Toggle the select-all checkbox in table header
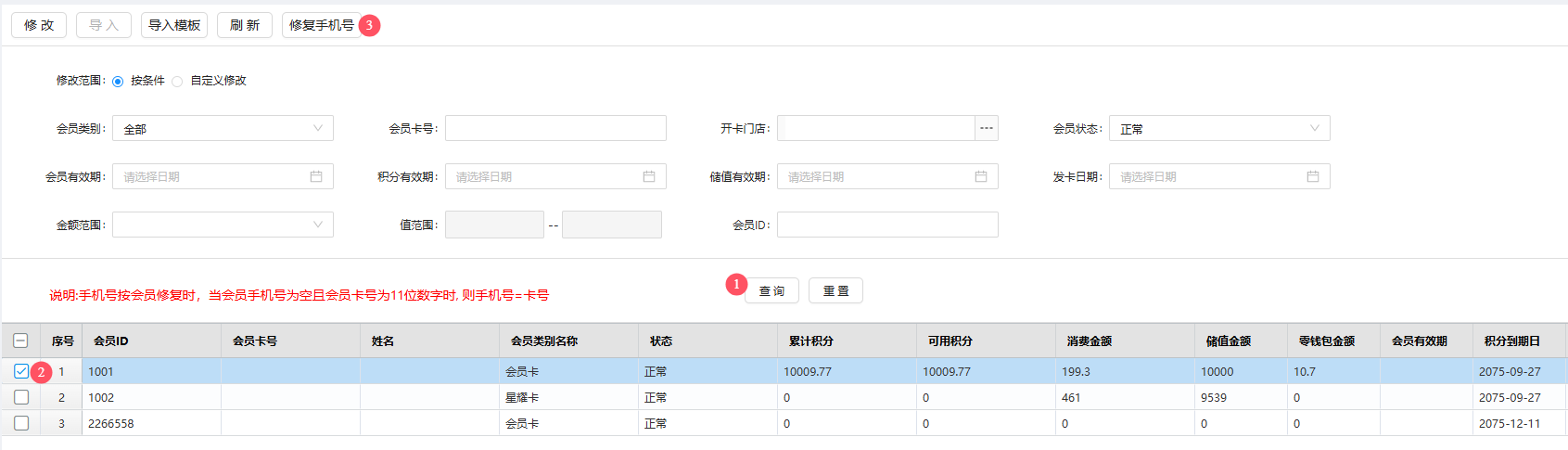Screen dimensions: 1568x450 click(21, 341)
